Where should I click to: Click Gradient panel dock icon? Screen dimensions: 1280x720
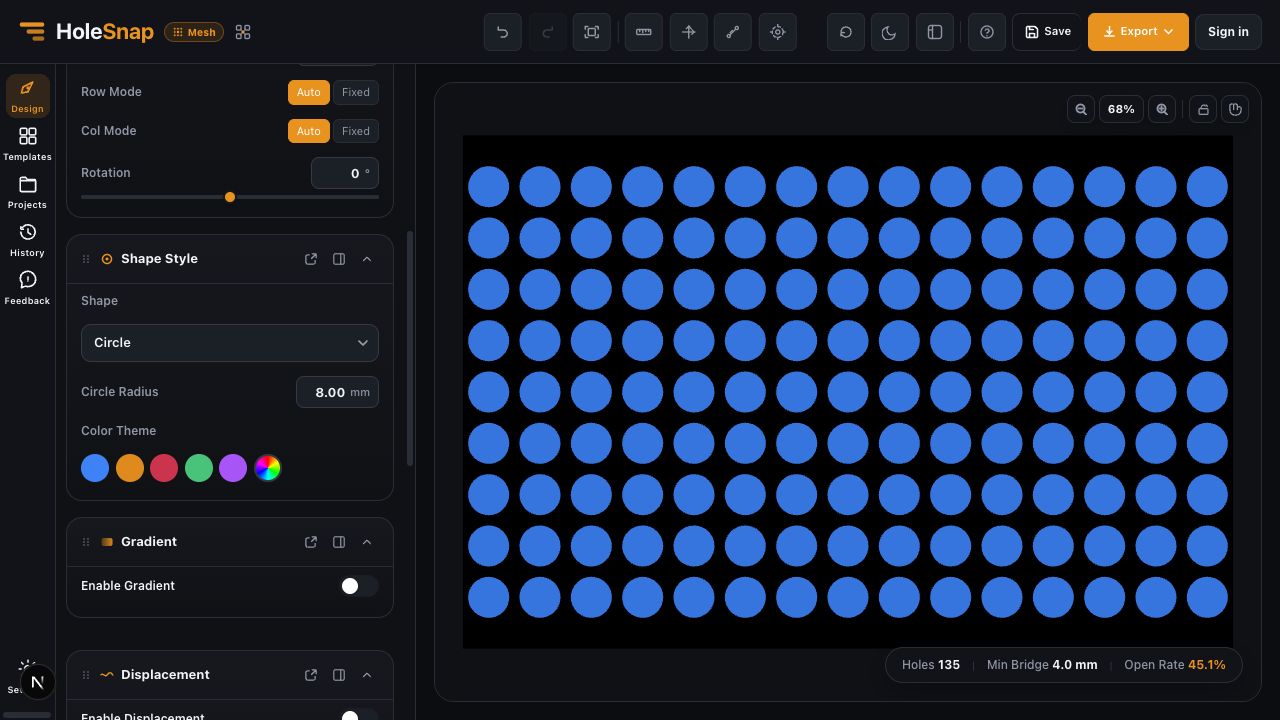coord(339,542)
